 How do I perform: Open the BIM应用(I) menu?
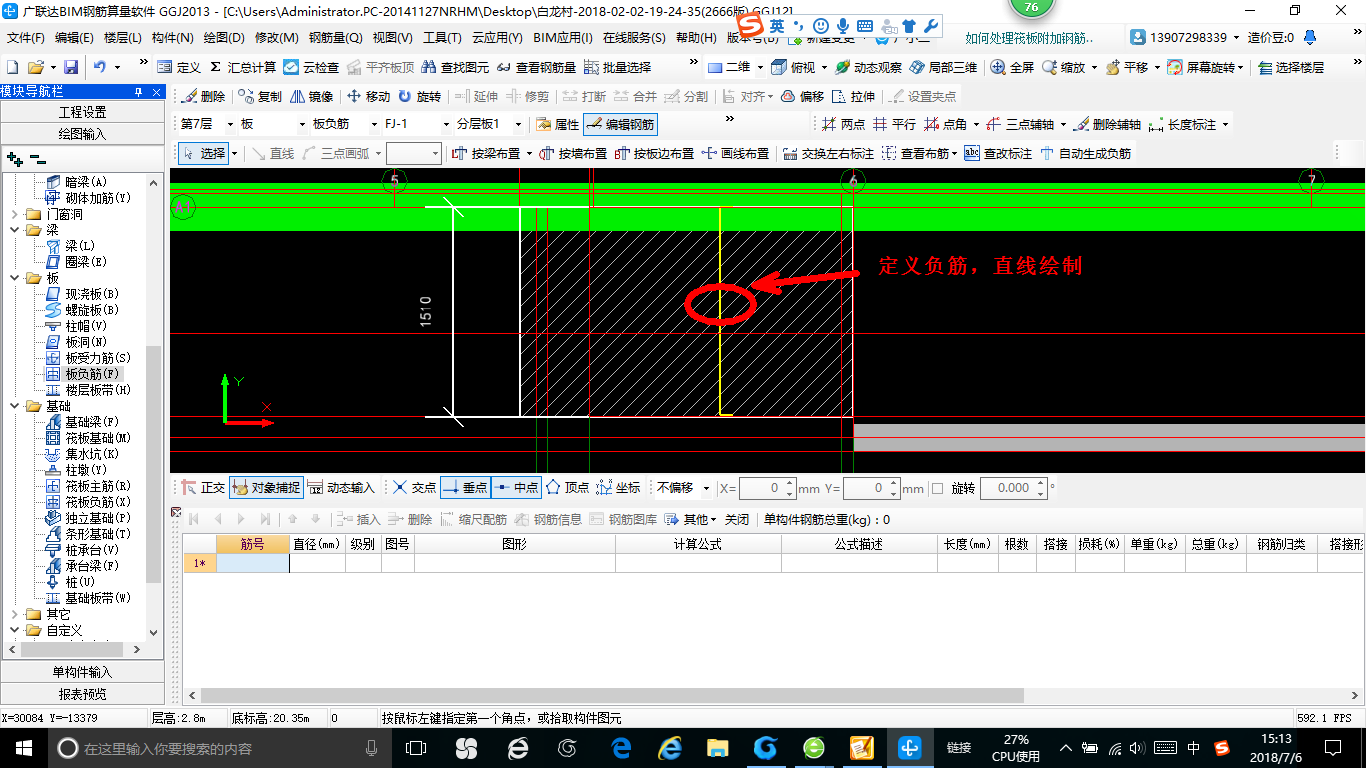[563, 38]
